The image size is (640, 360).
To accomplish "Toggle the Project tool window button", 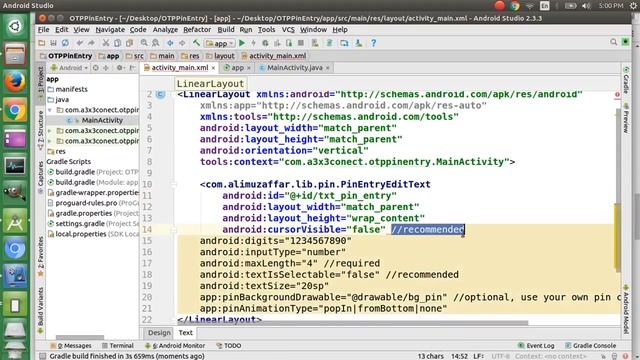I will (40, 84).
